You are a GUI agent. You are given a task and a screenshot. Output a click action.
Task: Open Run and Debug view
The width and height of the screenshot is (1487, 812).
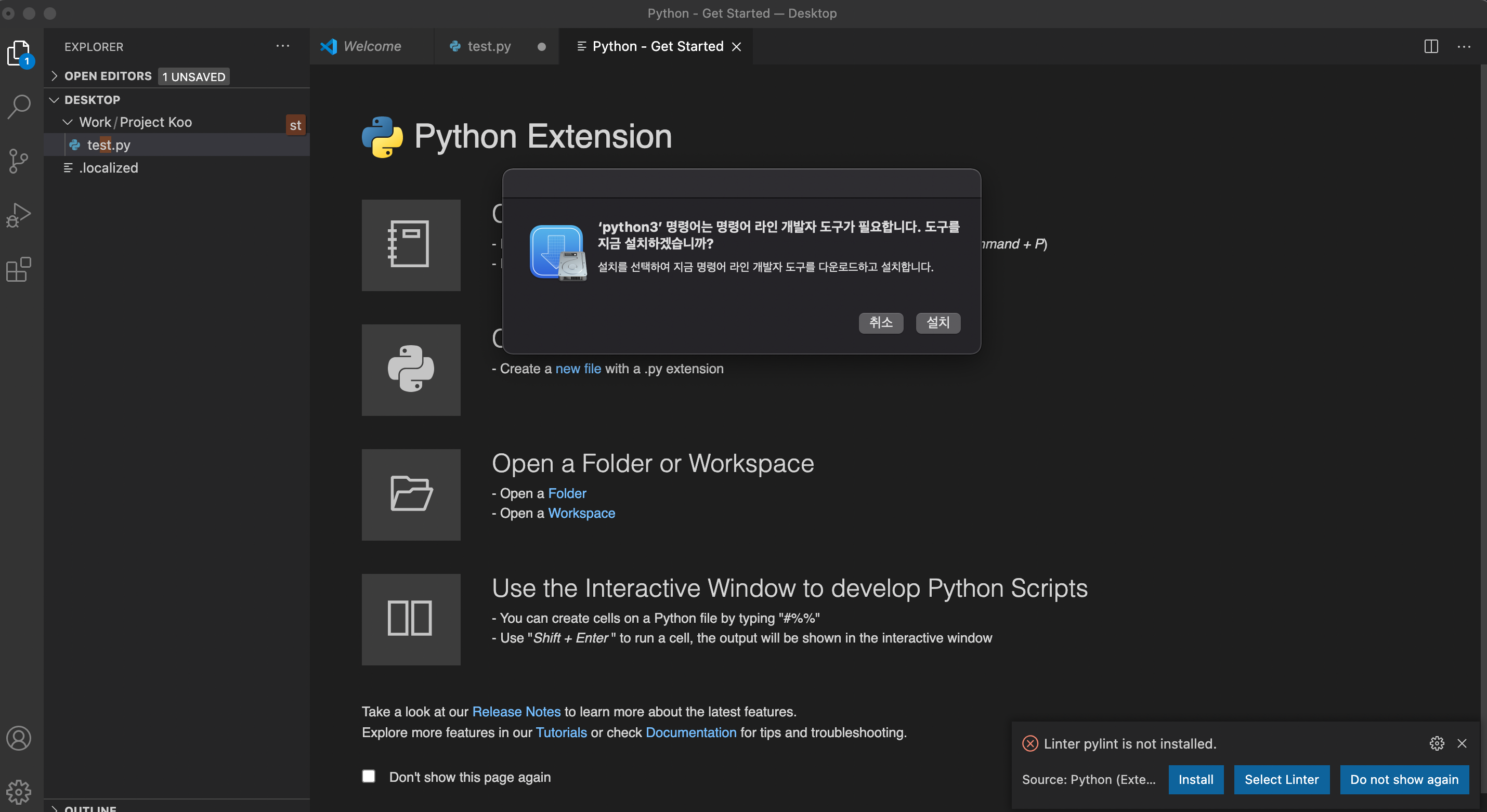pos(19,215)
